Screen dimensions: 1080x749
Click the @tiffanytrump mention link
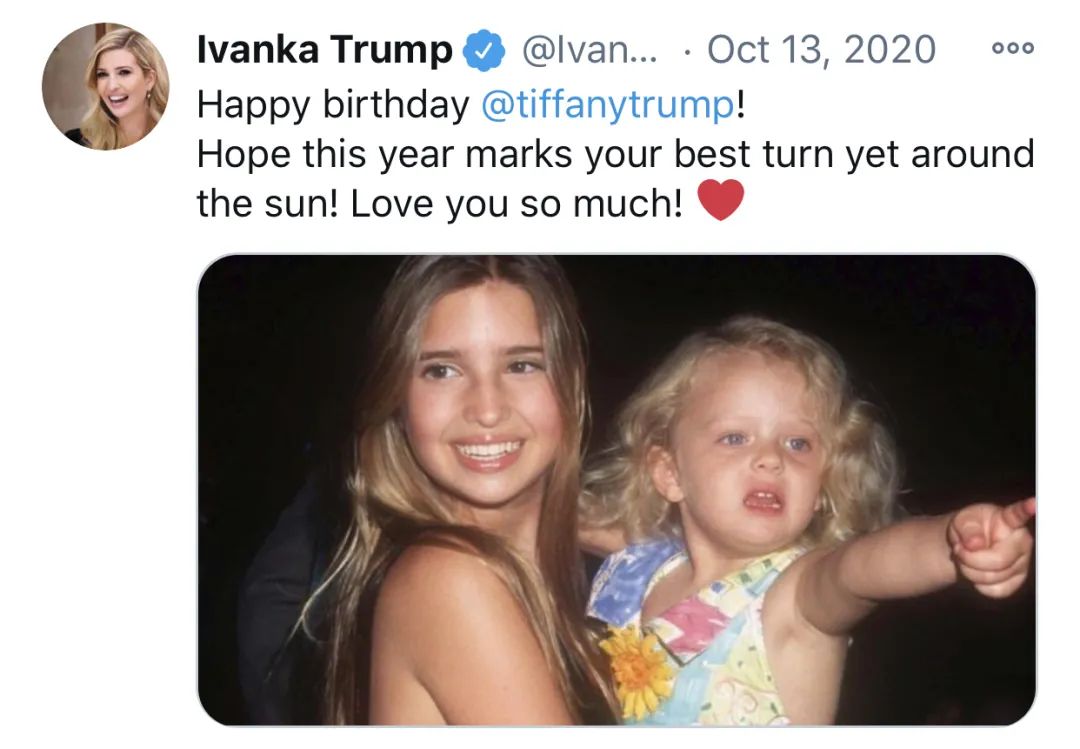coord(608,104)
